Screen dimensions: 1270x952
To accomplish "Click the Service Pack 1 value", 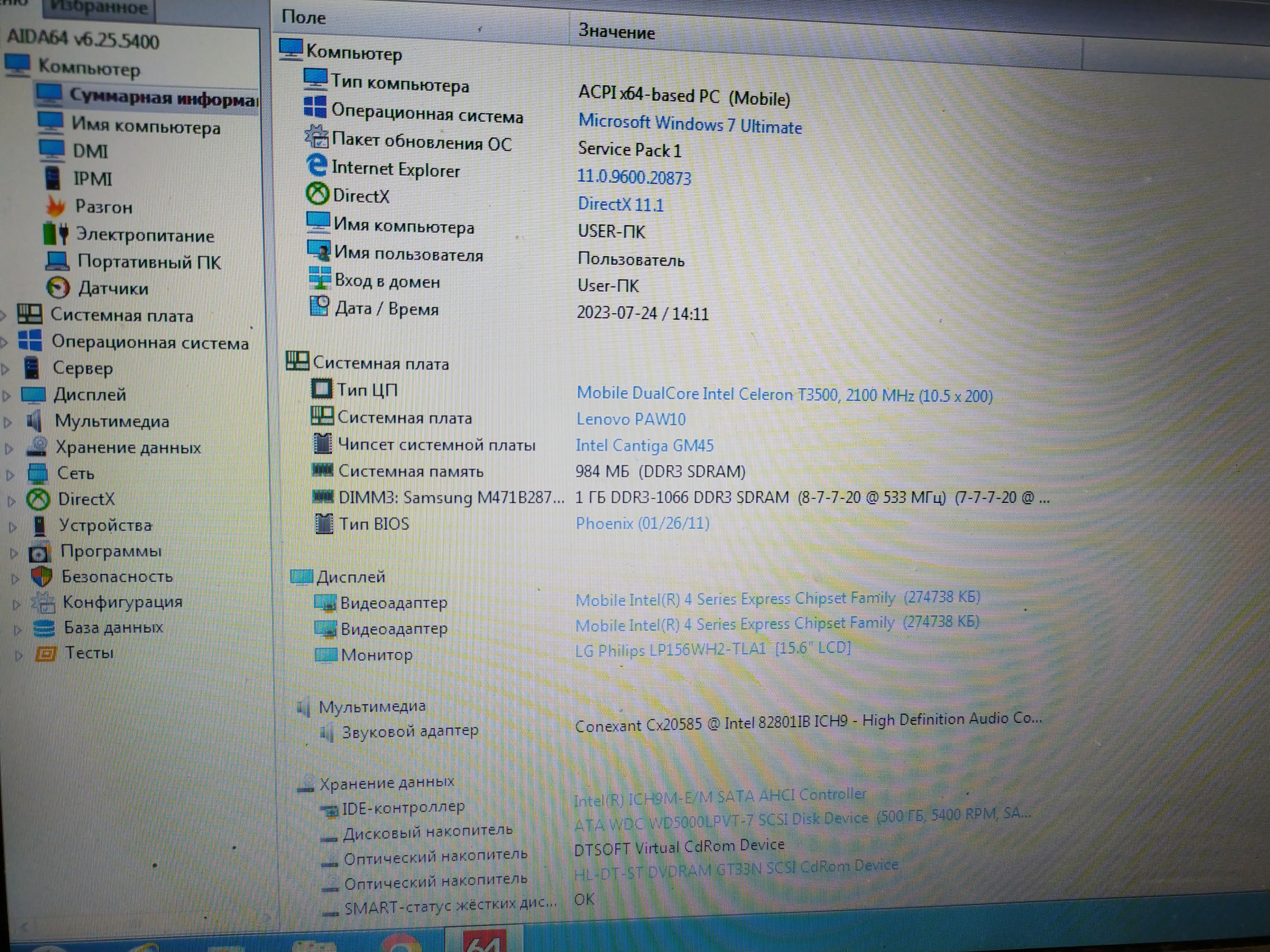I will (x=630, y=149).
